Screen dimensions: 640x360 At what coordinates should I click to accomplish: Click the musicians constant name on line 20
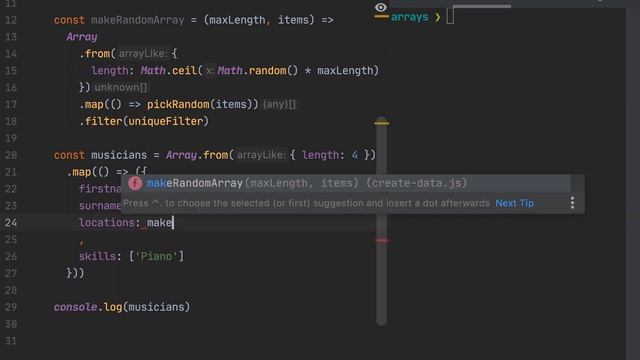(x=119, y=155)
